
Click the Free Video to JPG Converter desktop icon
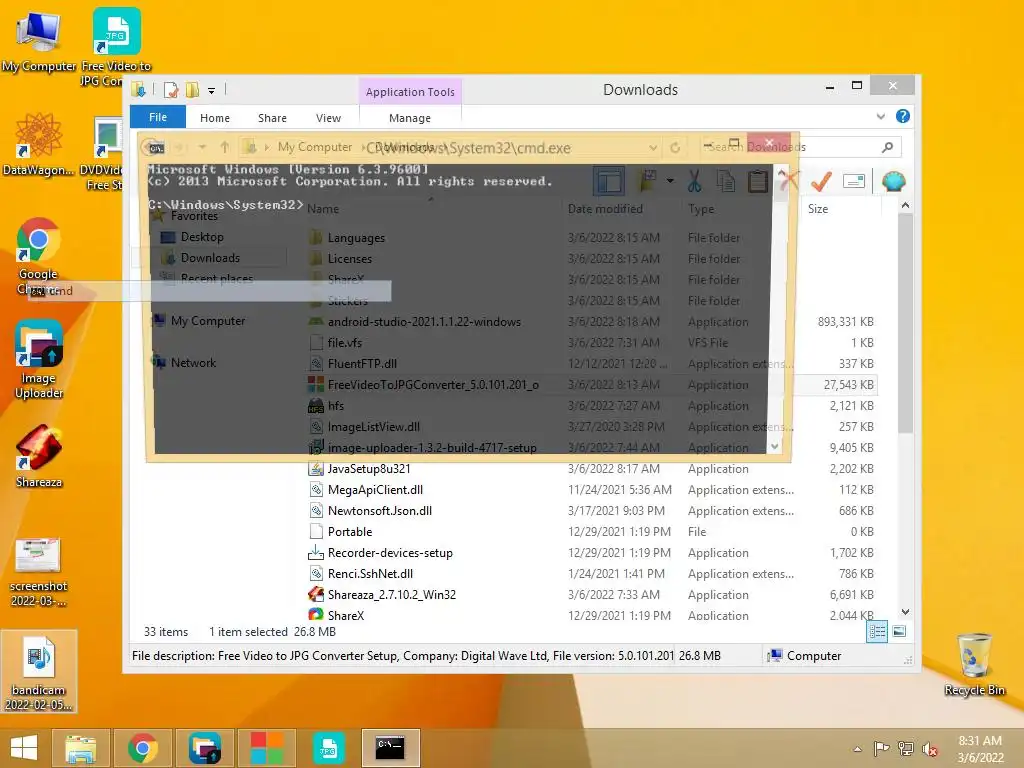pyautogui.click(x=116, y=47)
